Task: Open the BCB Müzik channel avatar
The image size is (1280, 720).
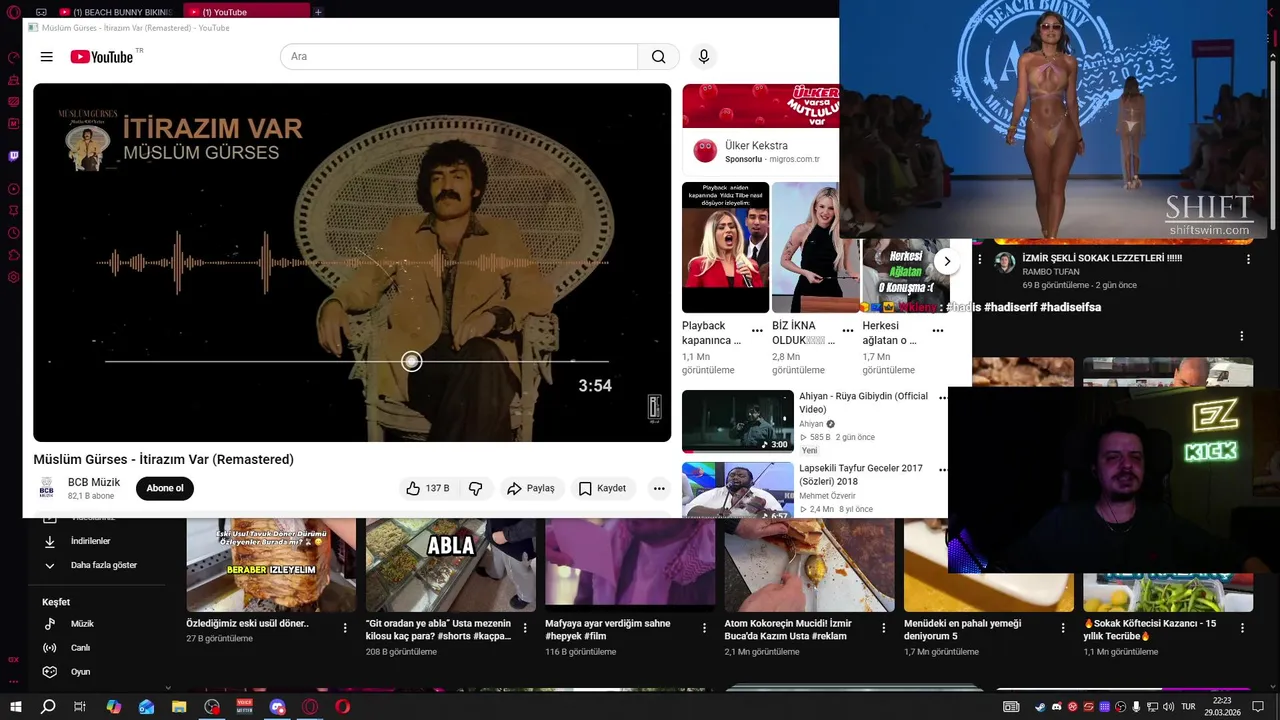Action: pyautogui.click(x=47, y=488)
